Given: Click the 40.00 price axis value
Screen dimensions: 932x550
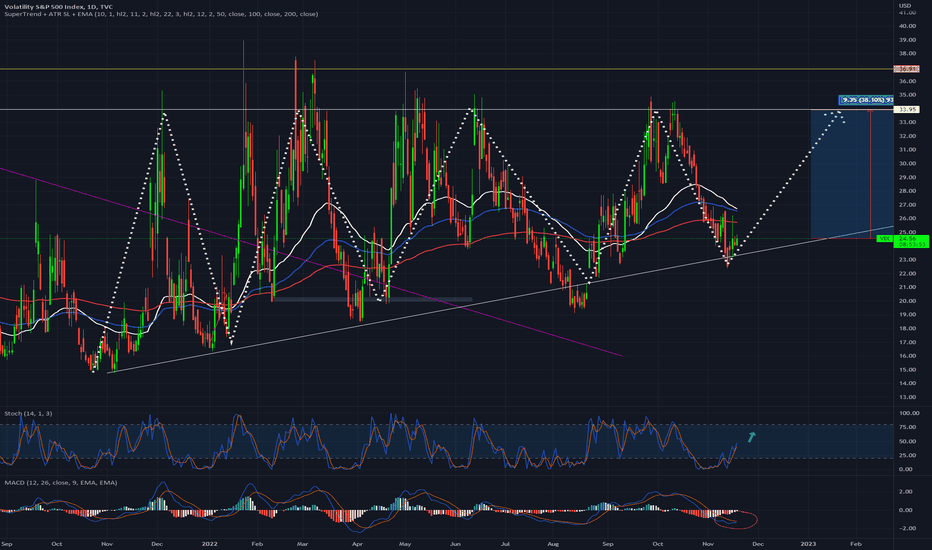Looking at the screenshot, I should [907, 26].
